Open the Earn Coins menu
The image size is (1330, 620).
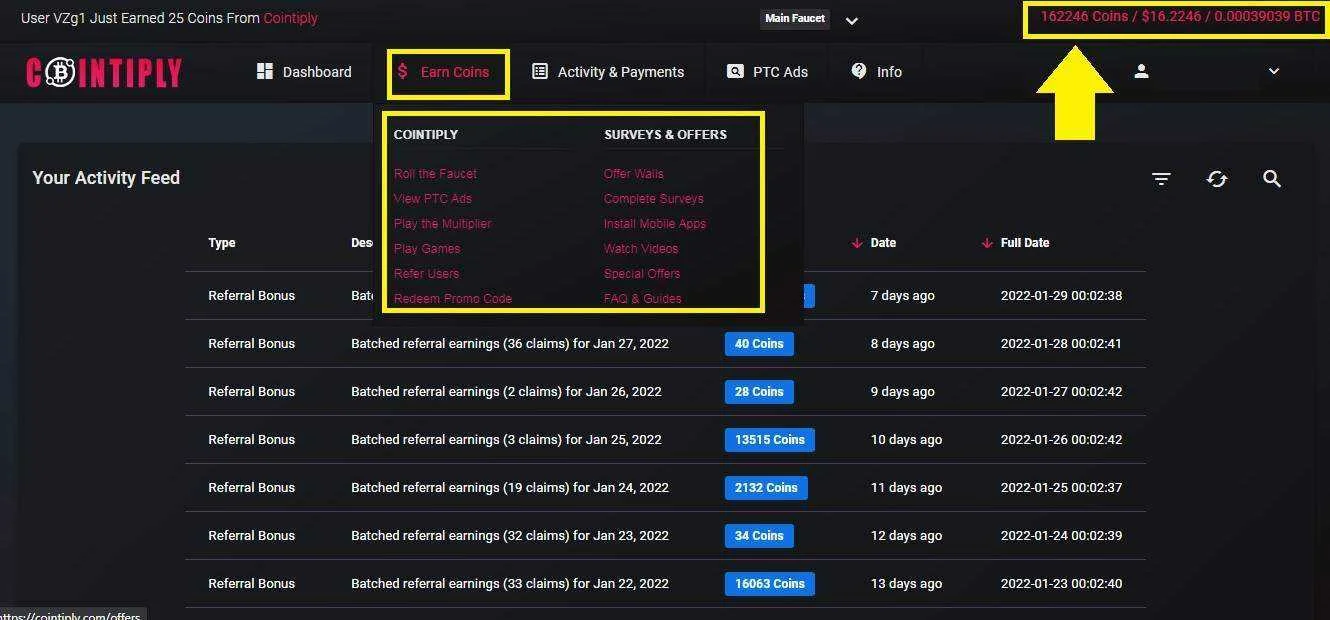[x=443, y=72]
